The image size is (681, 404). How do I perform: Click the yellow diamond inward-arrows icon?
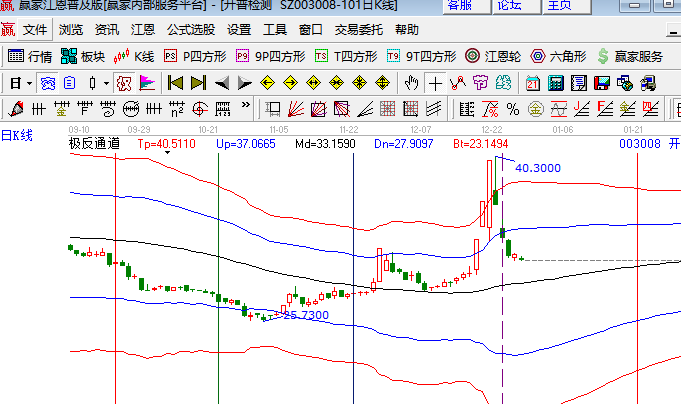click(336, 83)
